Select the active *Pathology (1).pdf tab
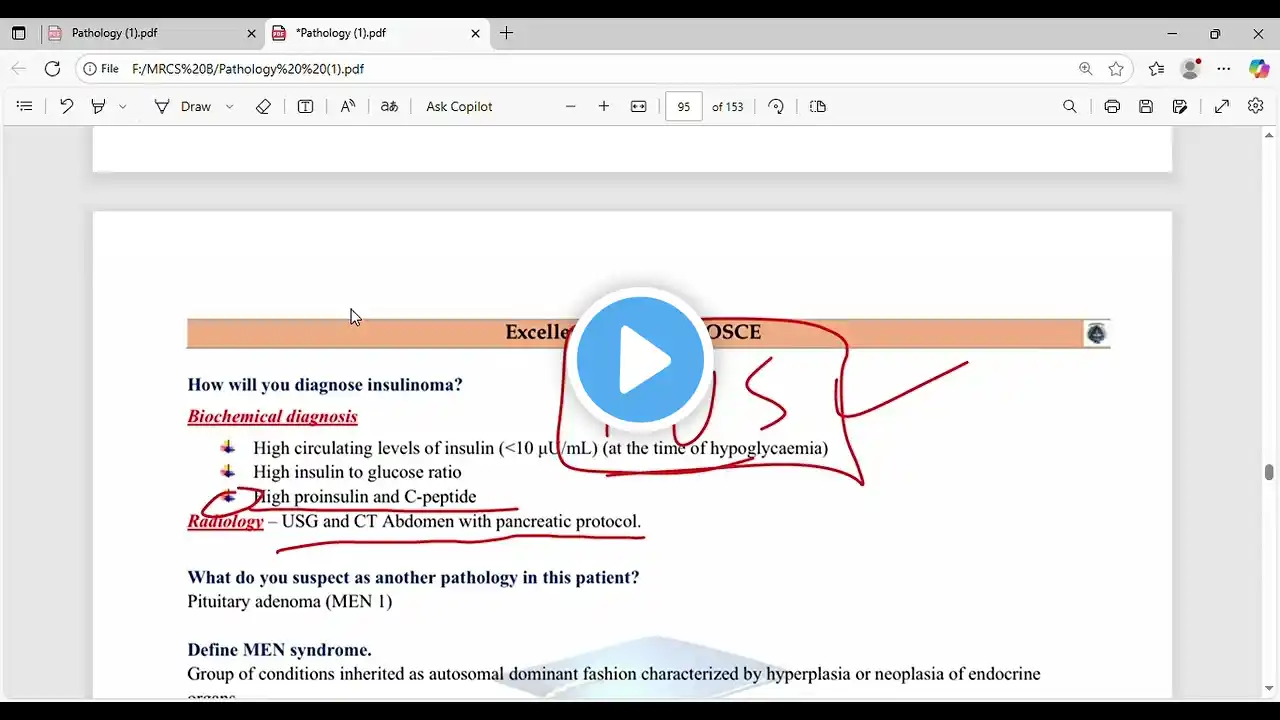This screenshot has height=720, width=1280. (x=376, y=33)
